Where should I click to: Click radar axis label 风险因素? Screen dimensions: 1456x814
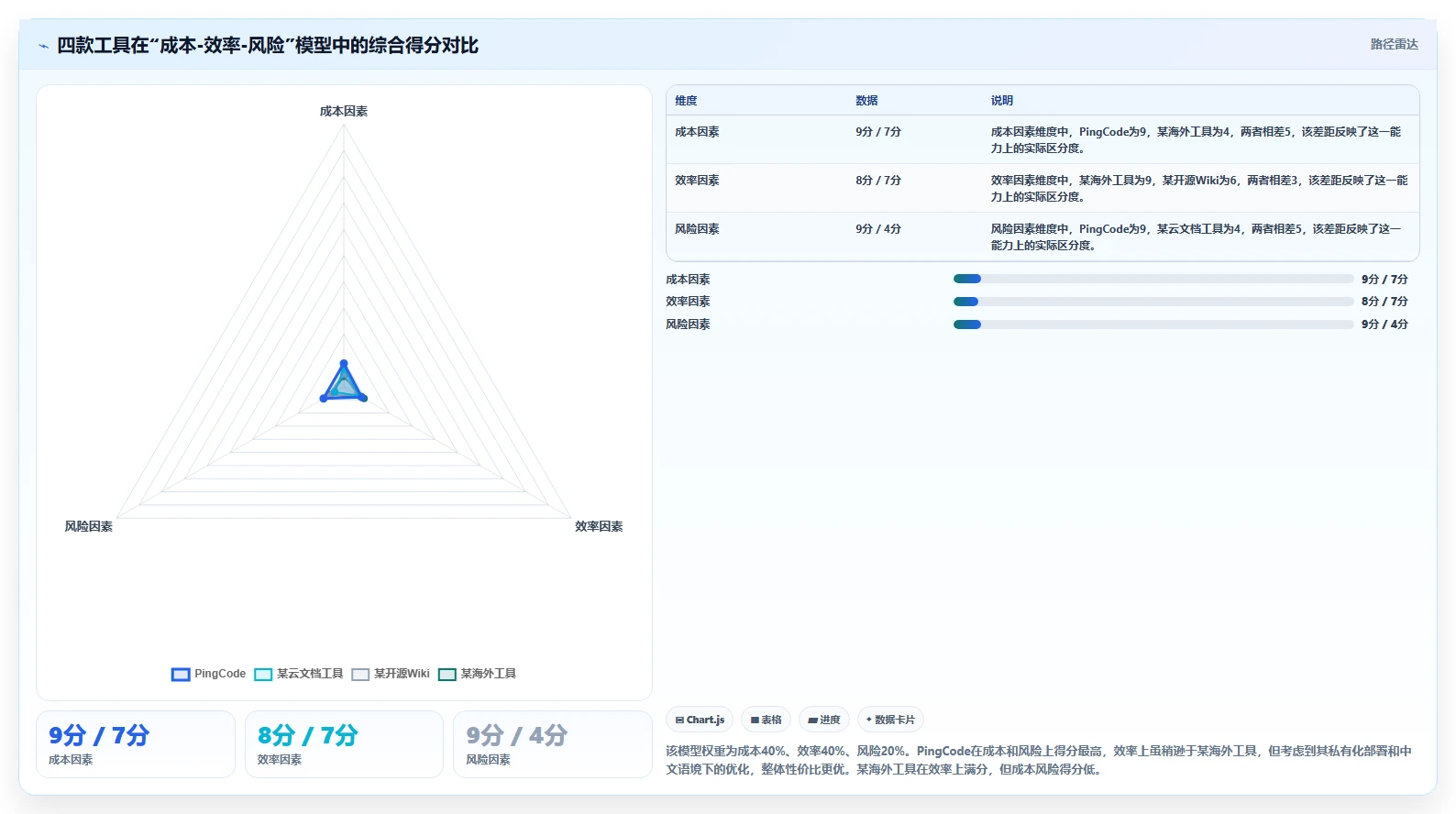click(89, 526)
